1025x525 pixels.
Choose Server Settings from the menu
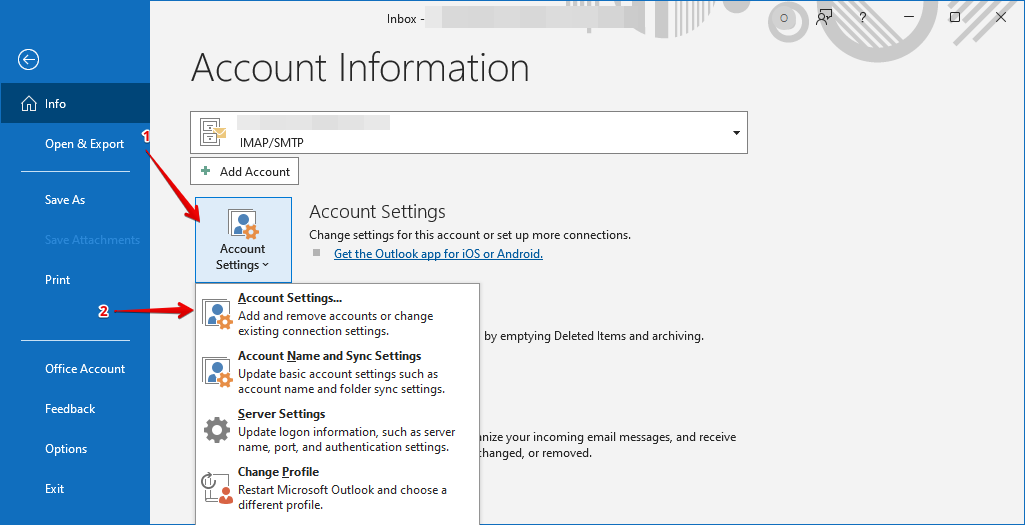[337, 430]
